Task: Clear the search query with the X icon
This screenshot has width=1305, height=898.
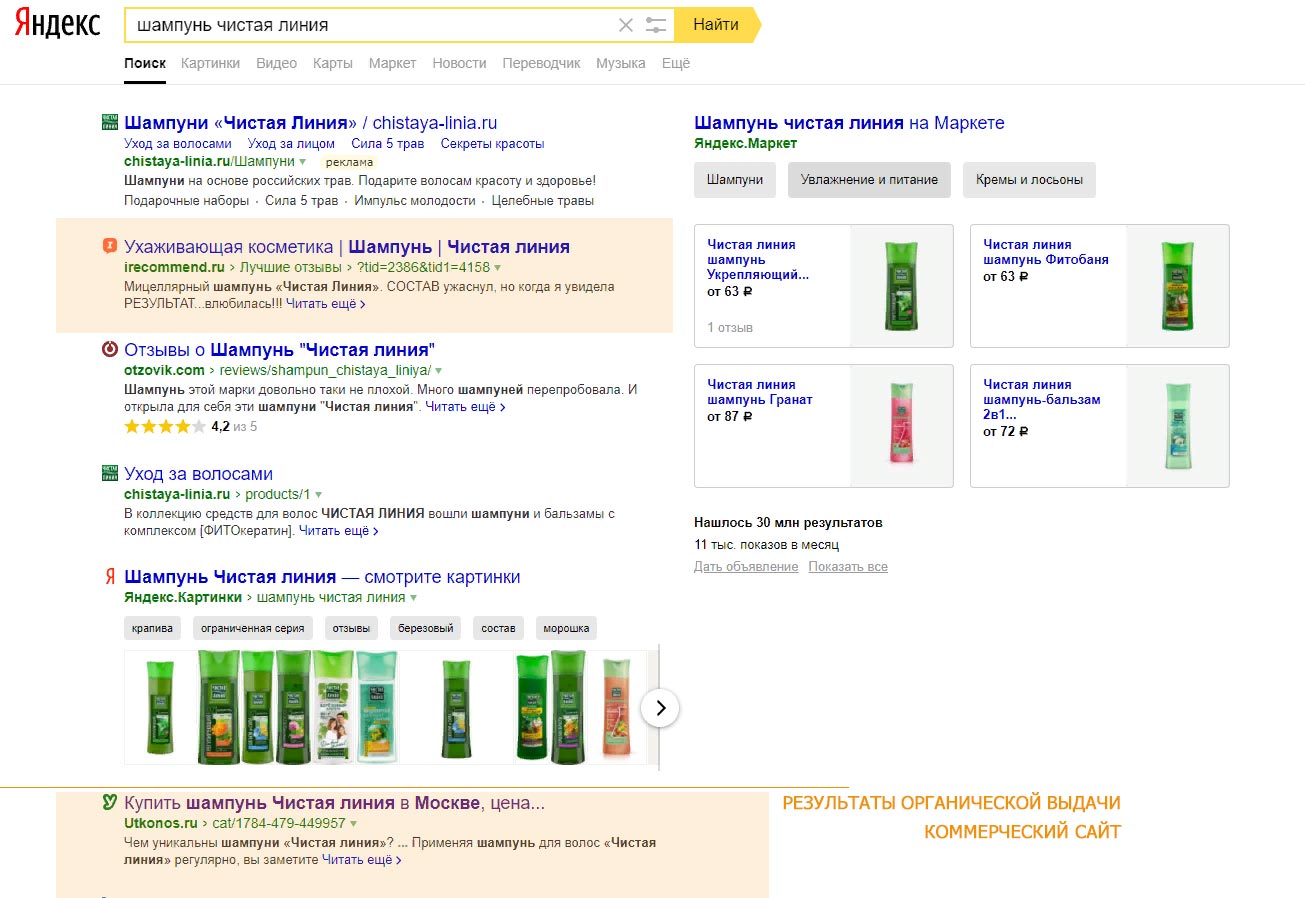Action: pos(626,25)
